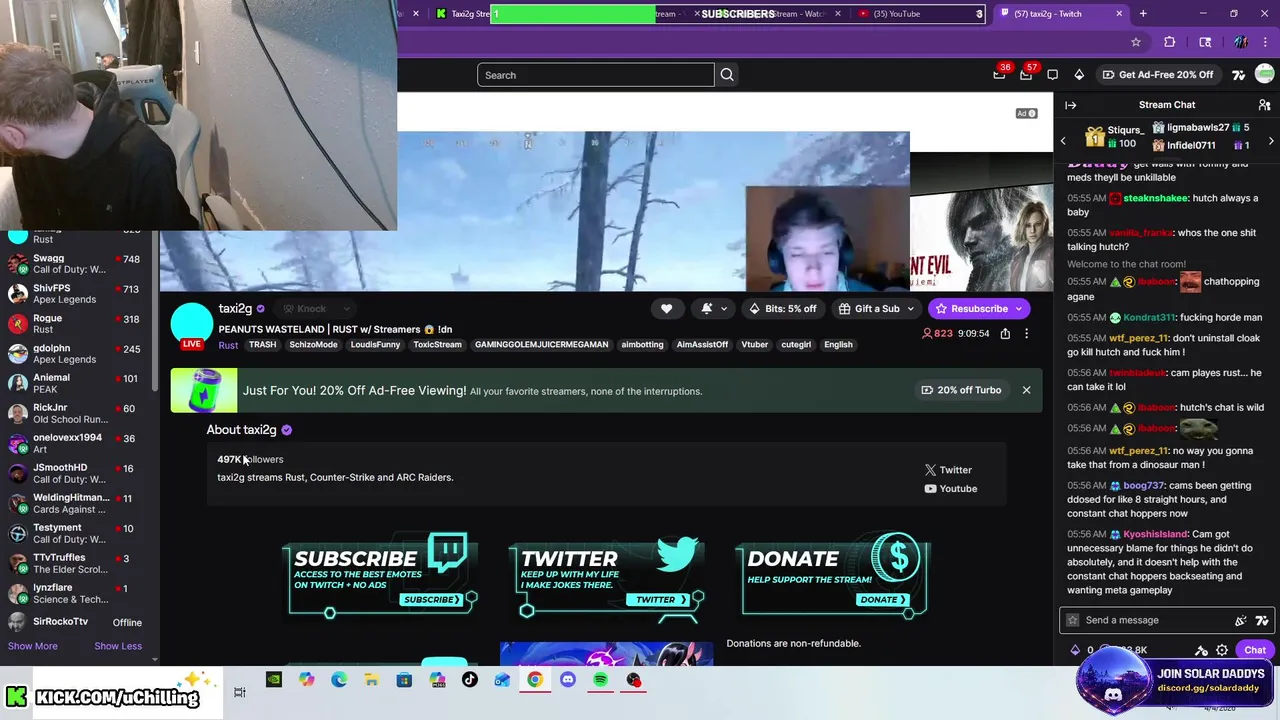The height and width of the screenshot is (720, 1280).
Task: Click the Resubscribe button
Action: pyautogui.click(x=979, y=309)
